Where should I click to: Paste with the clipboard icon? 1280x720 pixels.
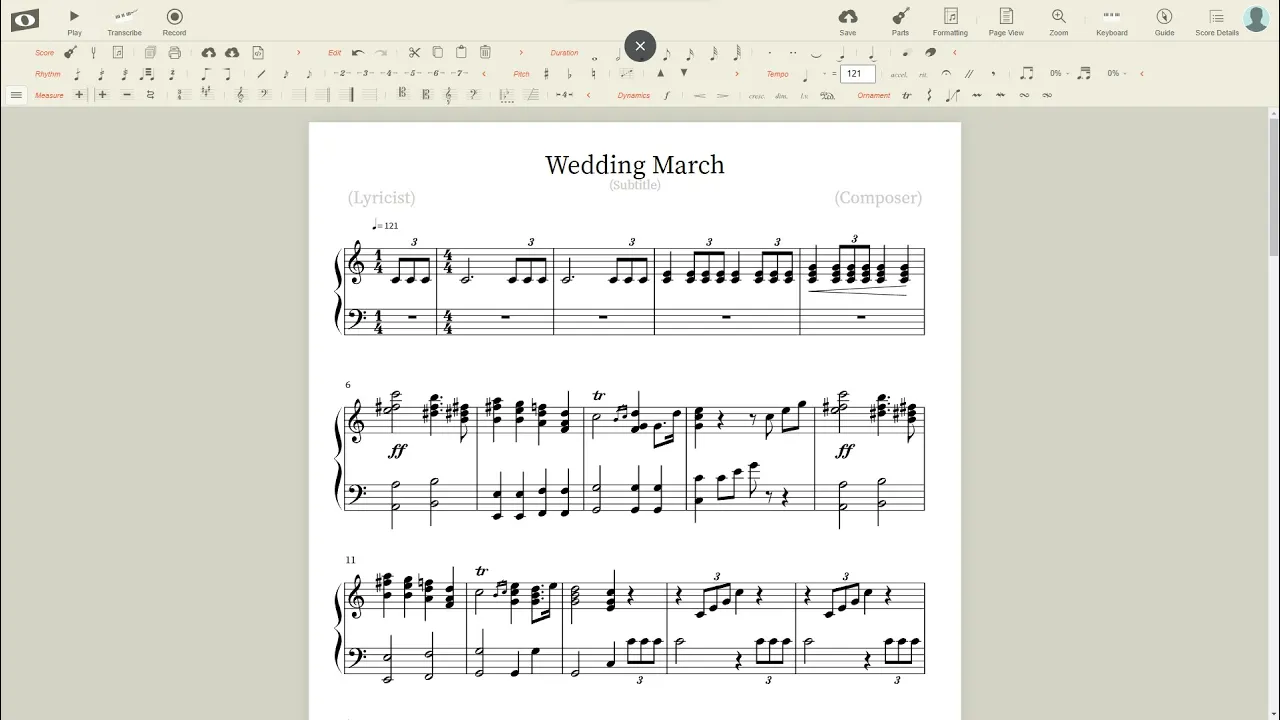pyautogui.click(x=461, y=53)
